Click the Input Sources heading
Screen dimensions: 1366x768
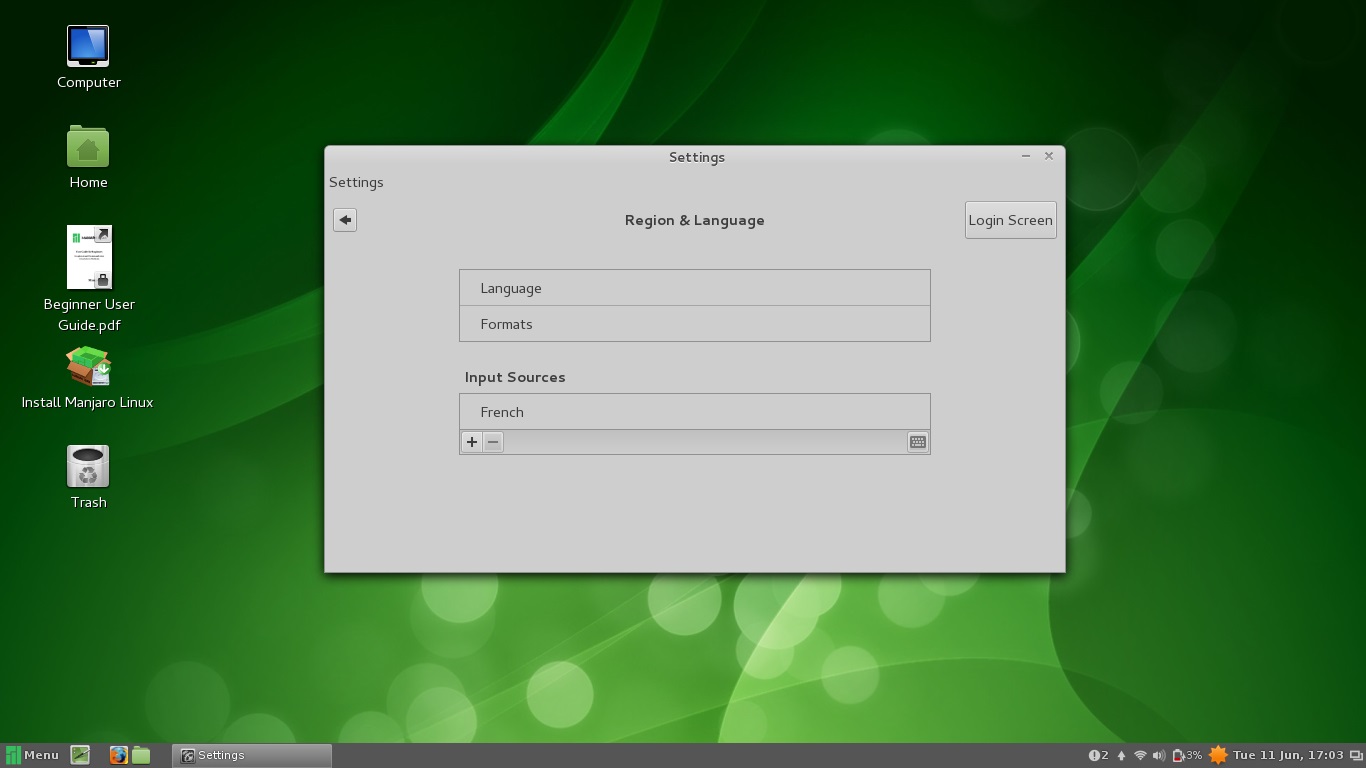515,377
